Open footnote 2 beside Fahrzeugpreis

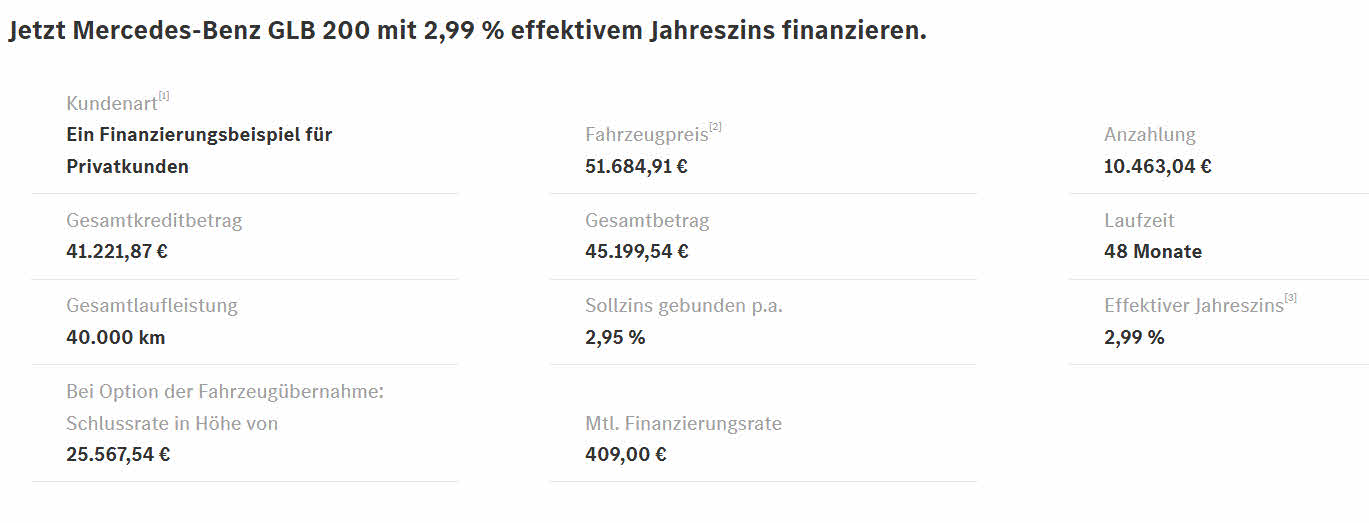click(715, 128)
